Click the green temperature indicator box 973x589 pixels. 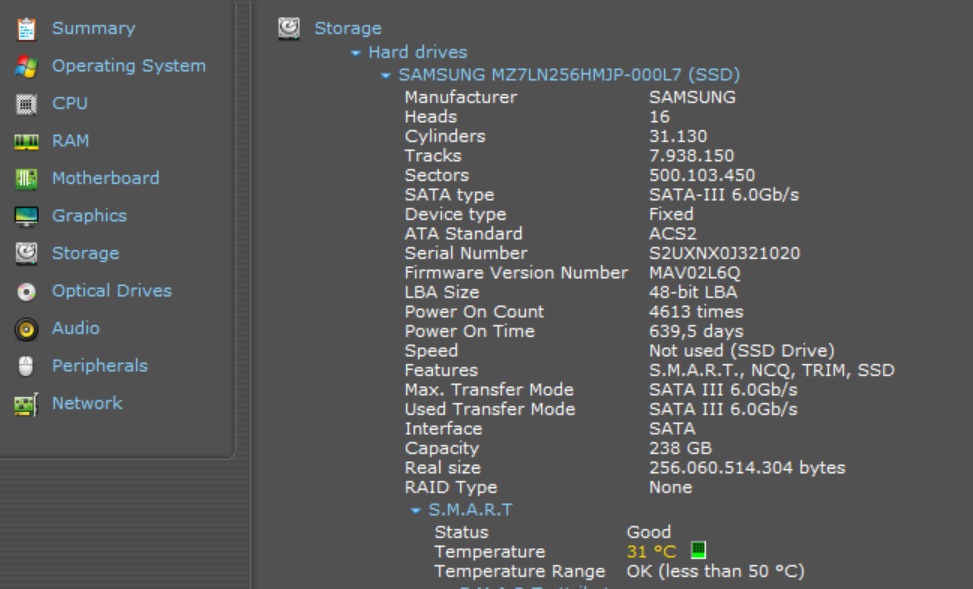pos(698,551)
